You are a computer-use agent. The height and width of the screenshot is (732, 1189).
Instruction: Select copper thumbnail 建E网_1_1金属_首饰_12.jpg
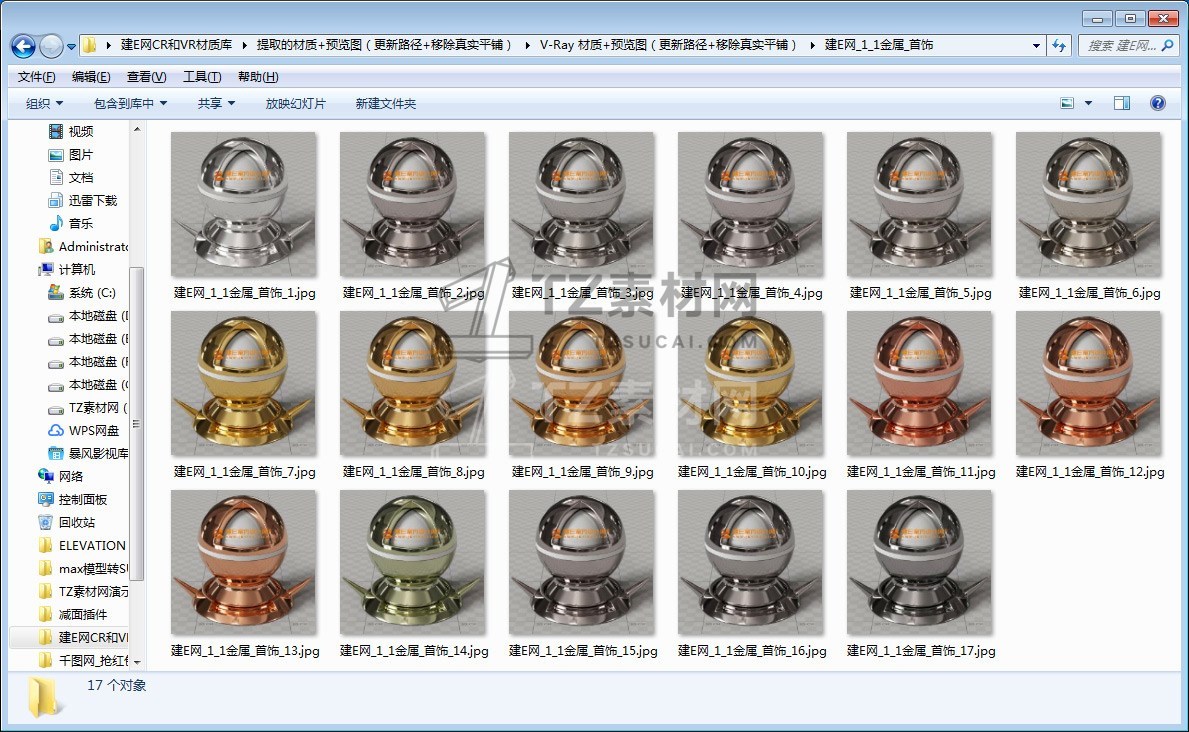point(1089,383)
